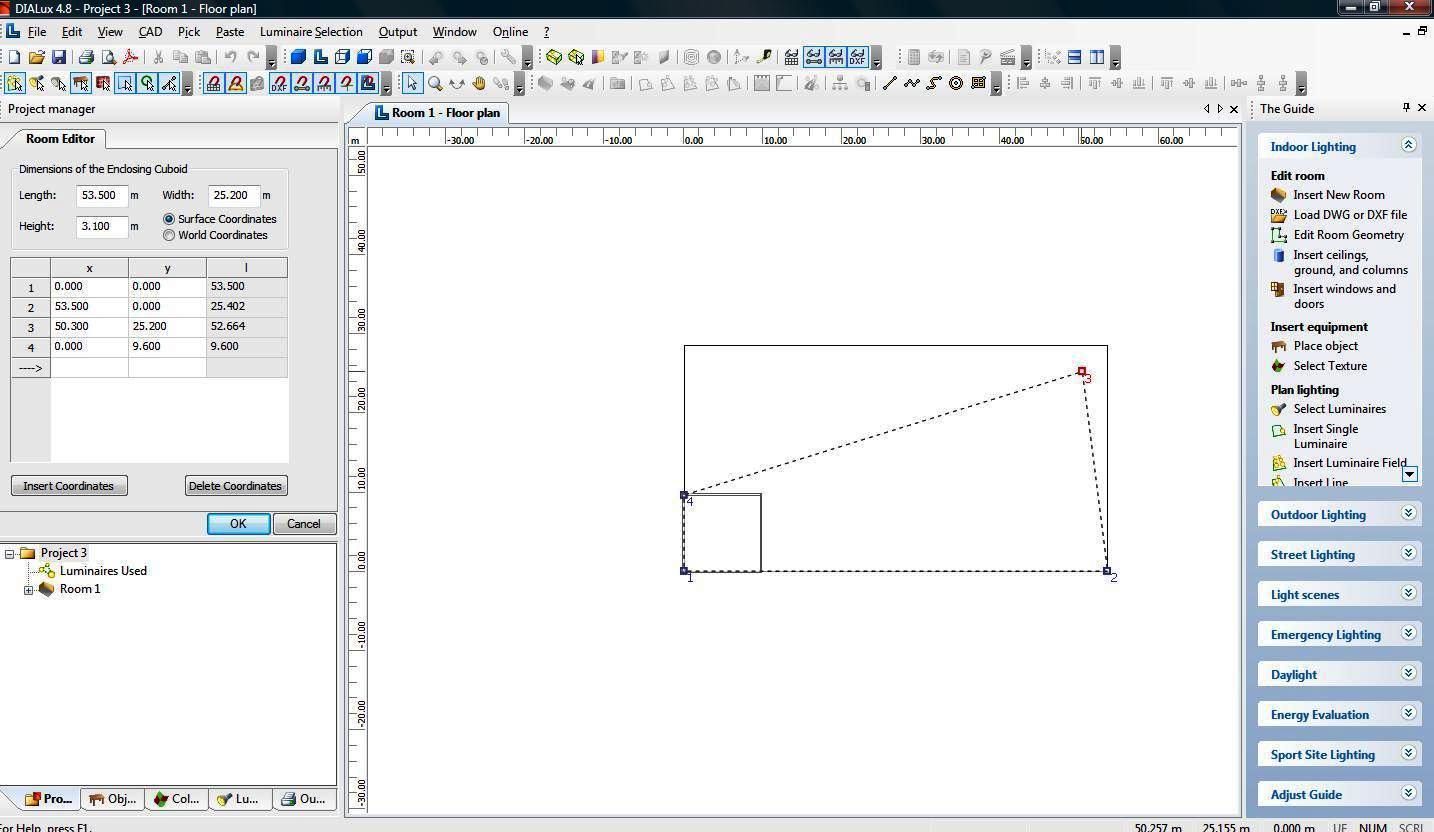The image size is (1434, 832).
Task: Select cell with x value 50.300
Action: pos(89,327)
